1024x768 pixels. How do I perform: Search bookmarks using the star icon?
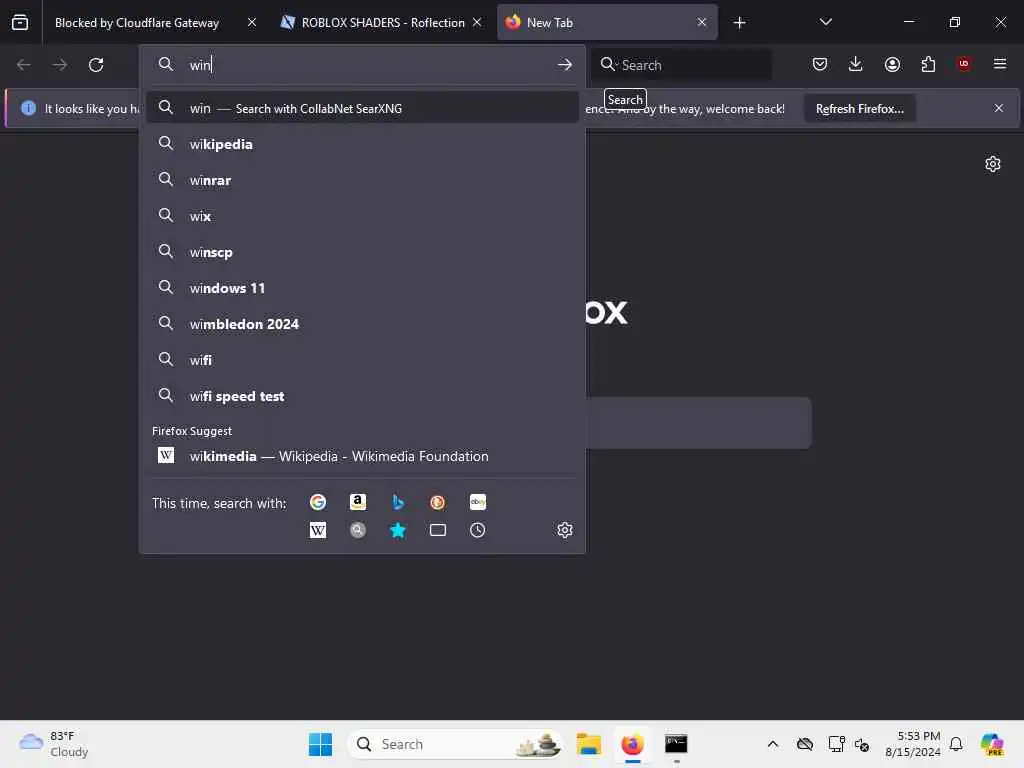coord(398,530)
